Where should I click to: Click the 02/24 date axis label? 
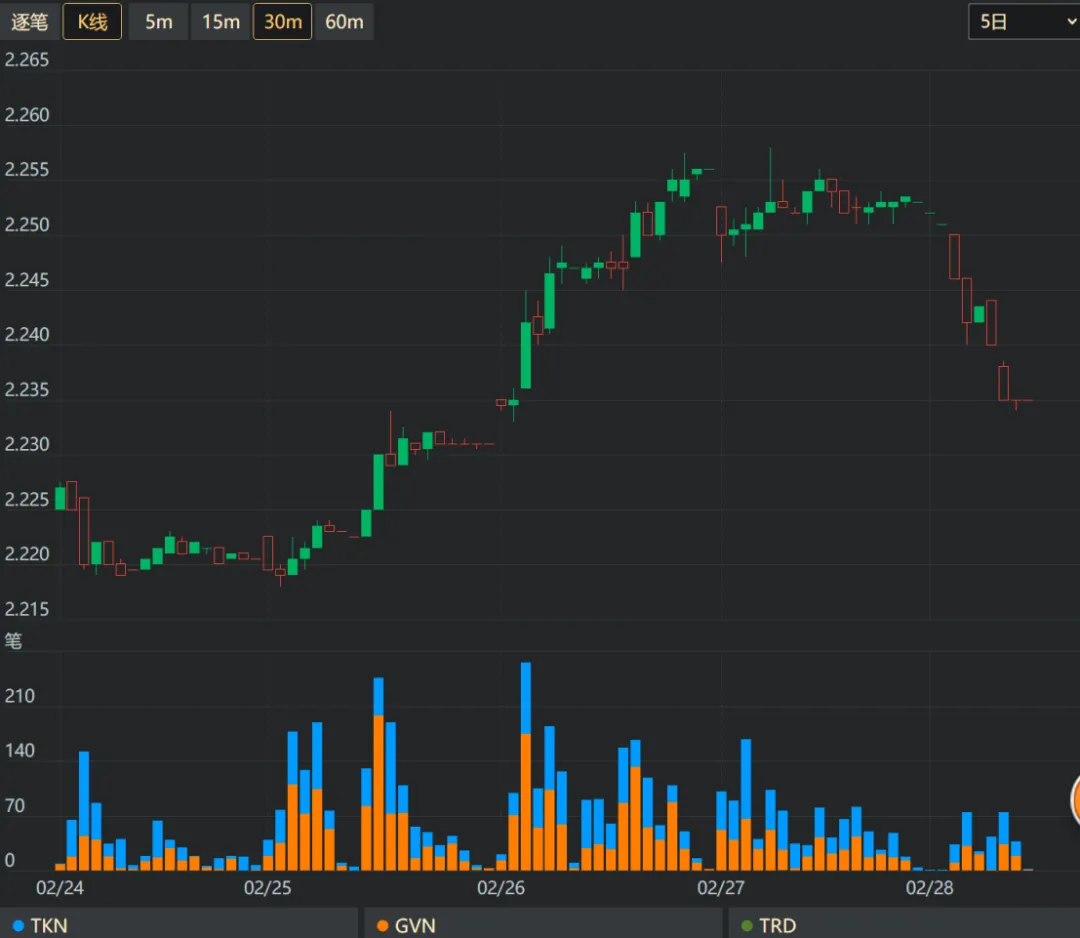click(x=60, y=887)
